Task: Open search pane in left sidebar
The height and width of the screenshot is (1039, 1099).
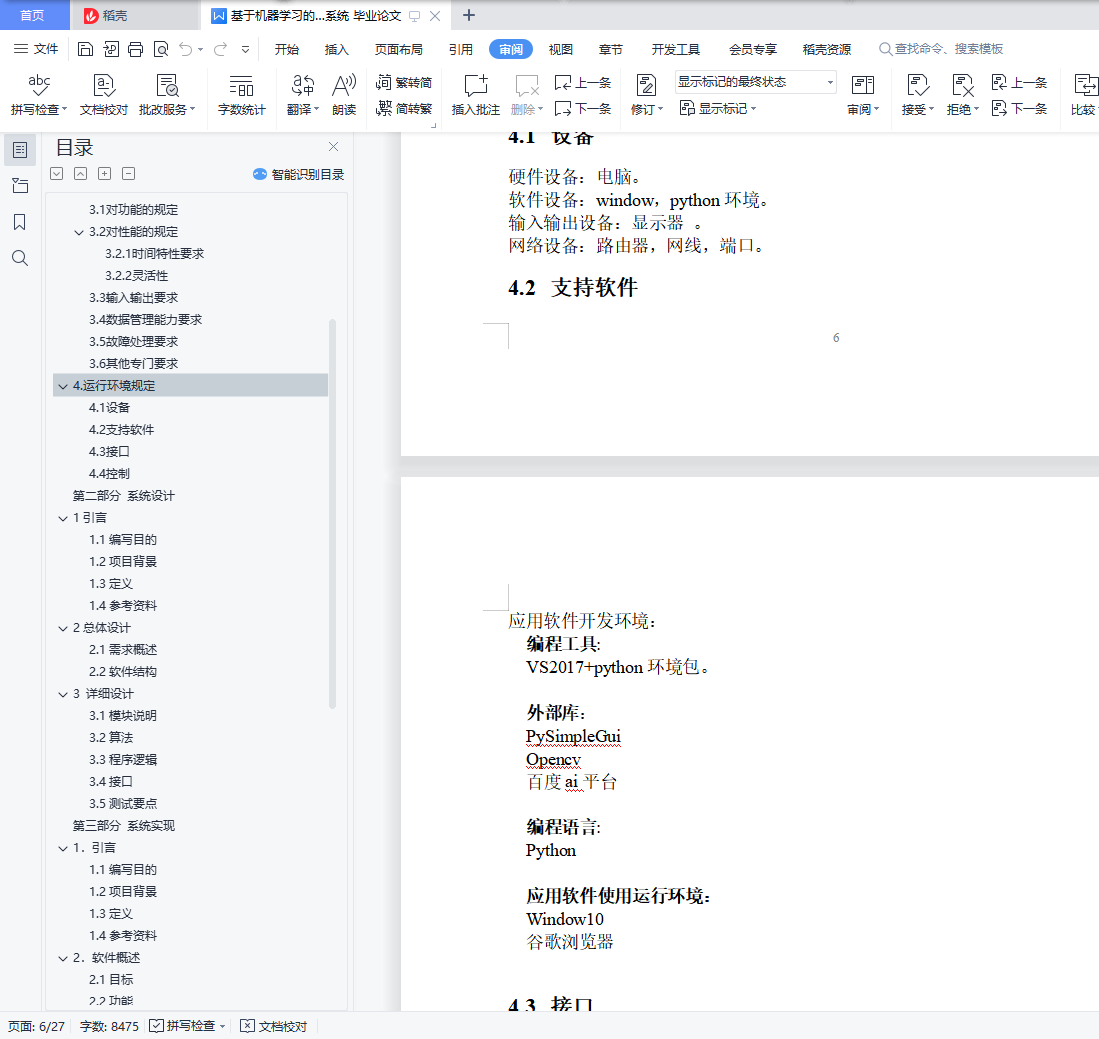Action: coord(20,259)
